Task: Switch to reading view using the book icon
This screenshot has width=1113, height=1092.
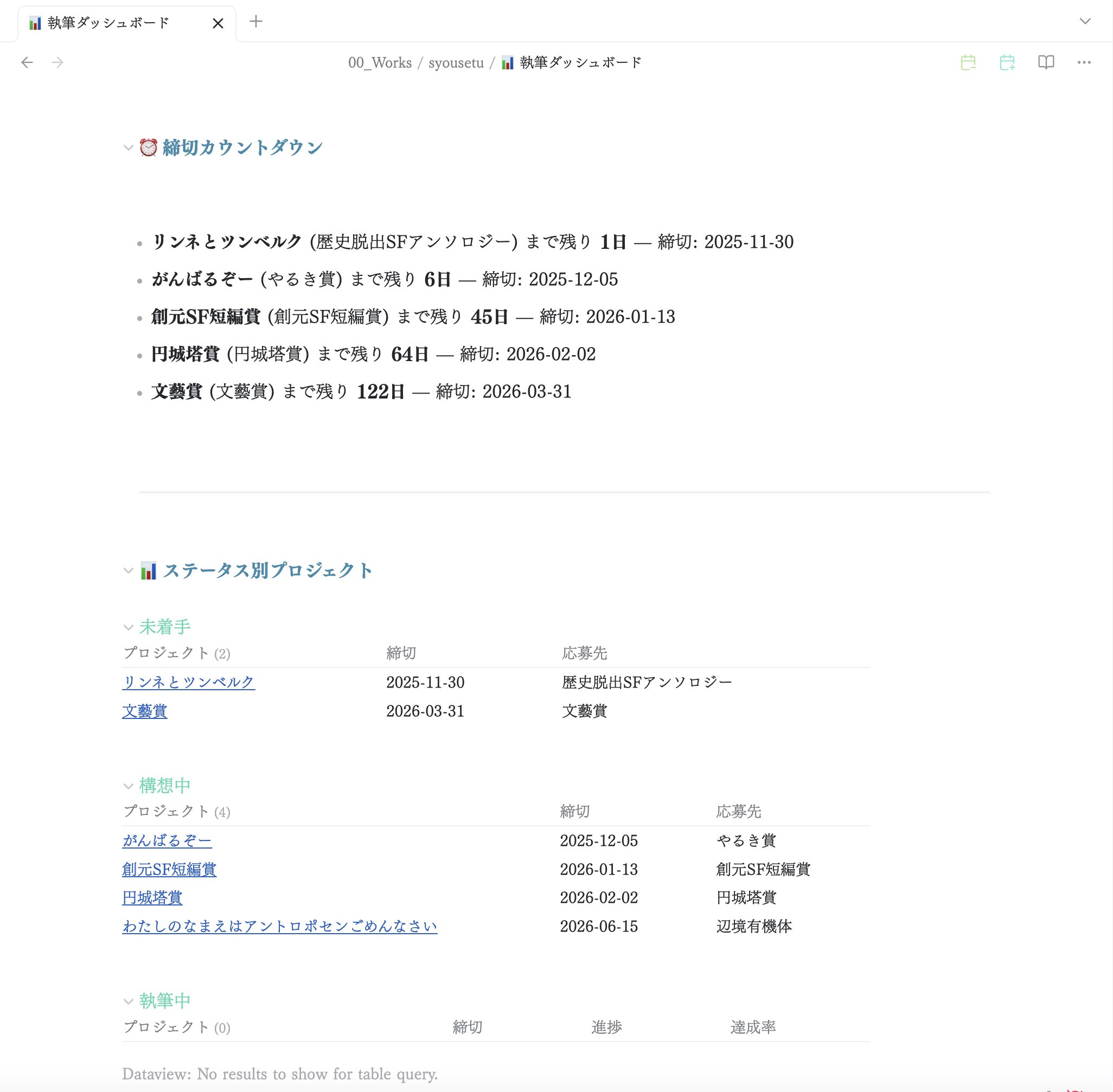Action: pyautogui.click(x=1046, y=62)
